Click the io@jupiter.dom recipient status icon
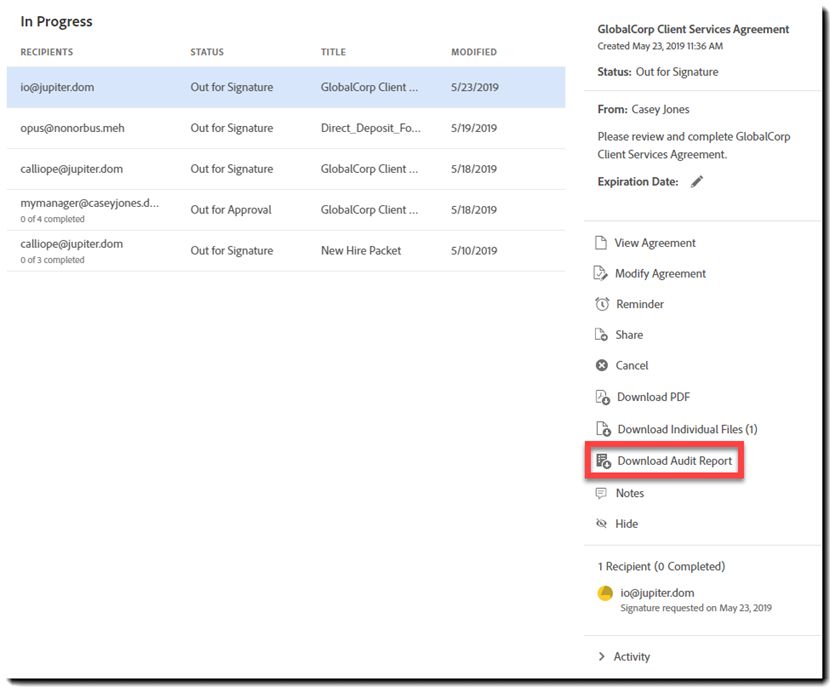The image size is (830, 687). pyautogui.click(x=605, y=593)
